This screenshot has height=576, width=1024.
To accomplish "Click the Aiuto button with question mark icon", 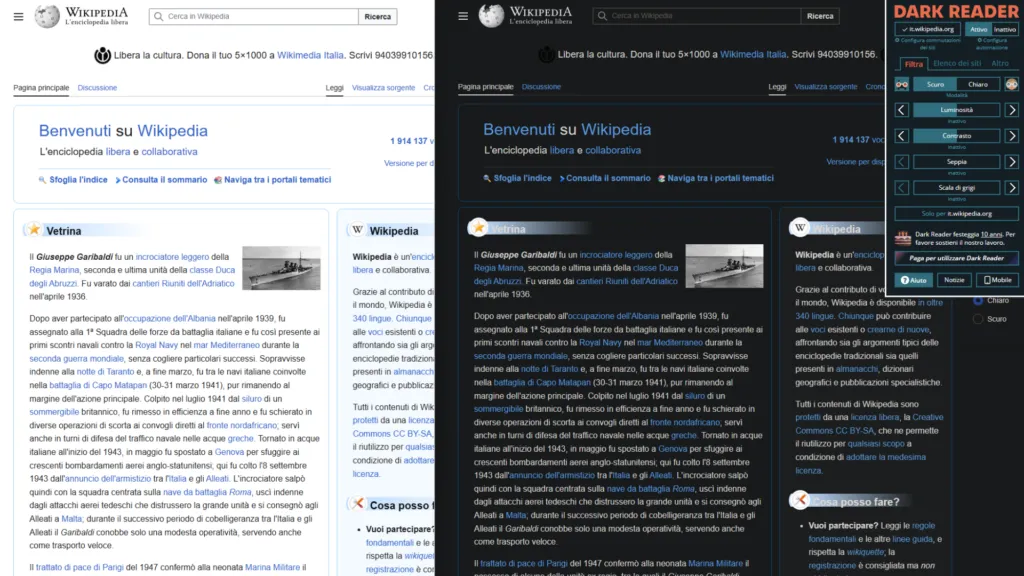I will coord(914,279).
